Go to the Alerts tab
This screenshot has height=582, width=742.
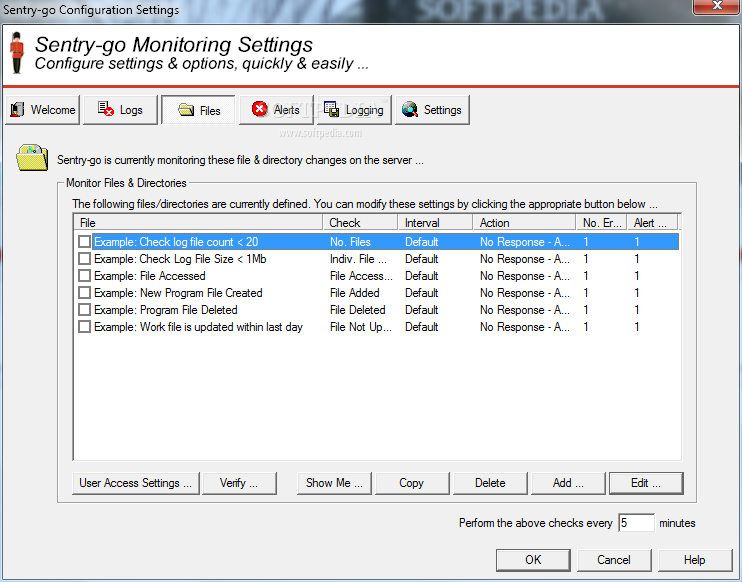point(276,110)
